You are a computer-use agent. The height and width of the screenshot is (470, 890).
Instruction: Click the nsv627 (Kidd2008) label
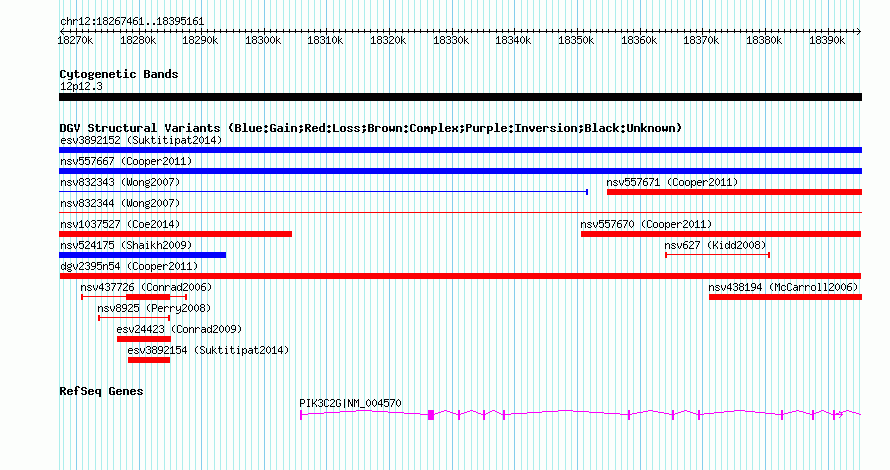(x=715, y=245)
